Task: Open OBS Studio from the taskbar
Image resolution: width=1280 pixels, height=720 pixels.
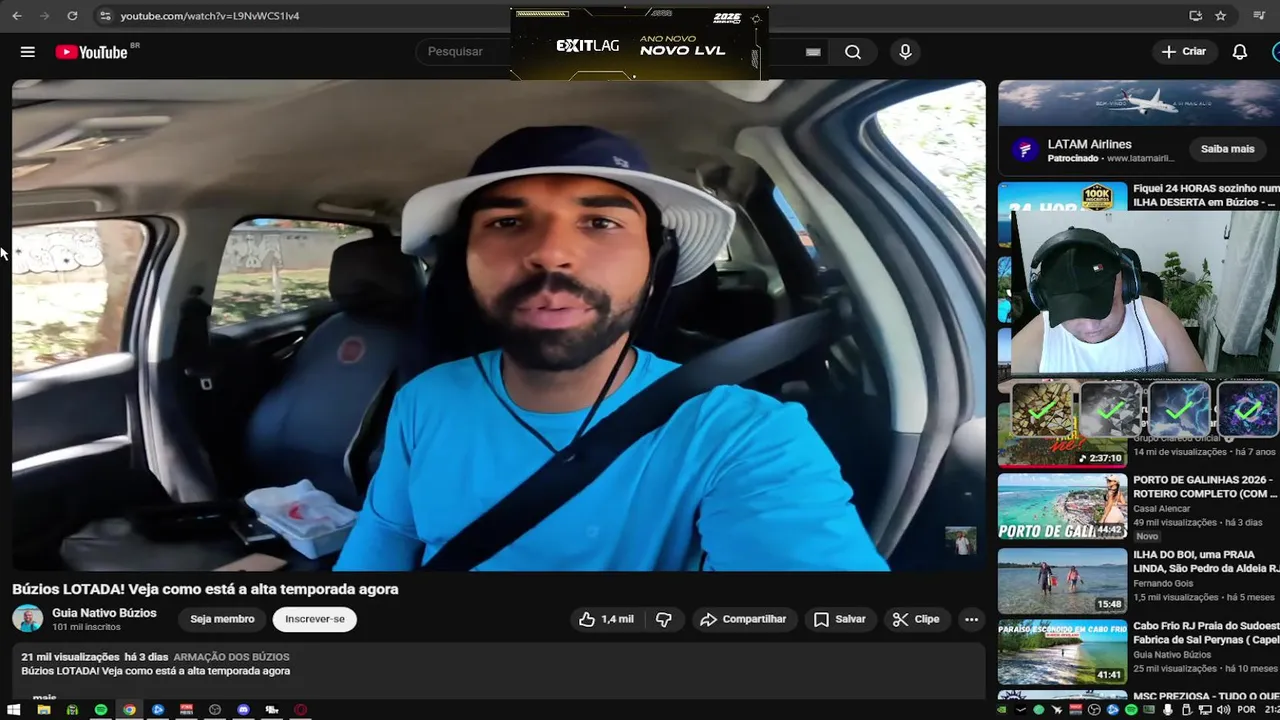Action: click(215, 710)
